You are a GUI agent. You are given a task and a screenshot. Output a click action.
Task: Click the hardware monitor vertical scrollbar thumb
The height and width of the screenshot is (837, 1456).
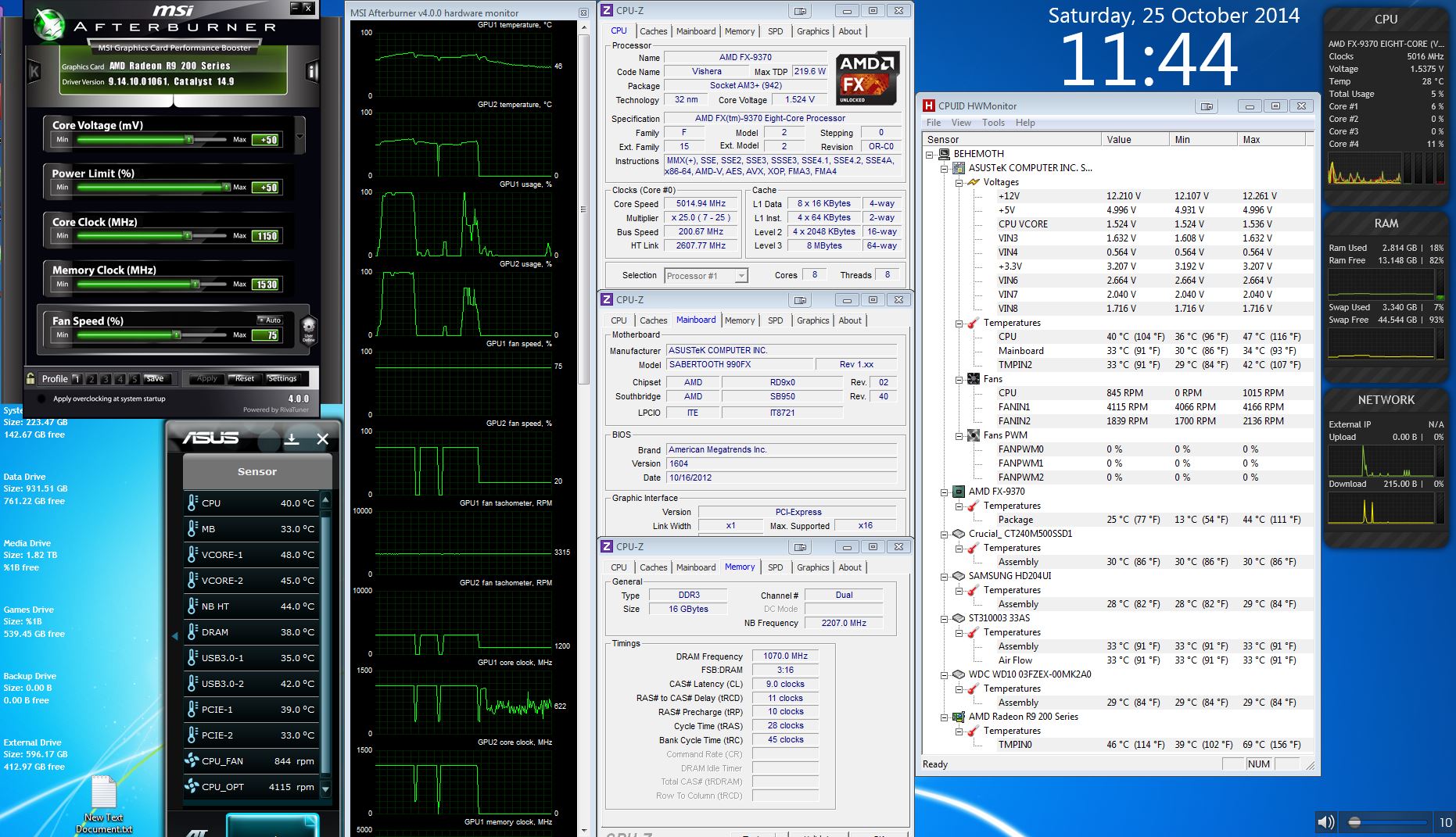583,209
